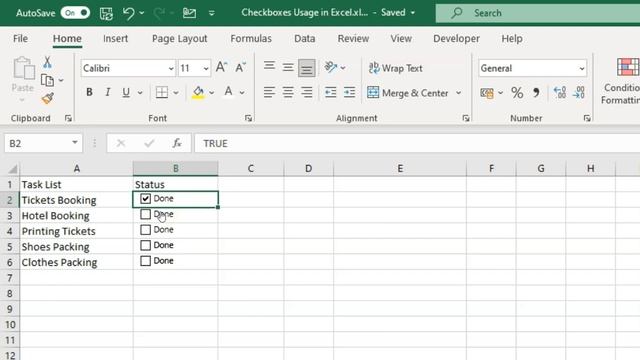Select column E header
This screenshot has width=640, height=360.
click(400, 168)
